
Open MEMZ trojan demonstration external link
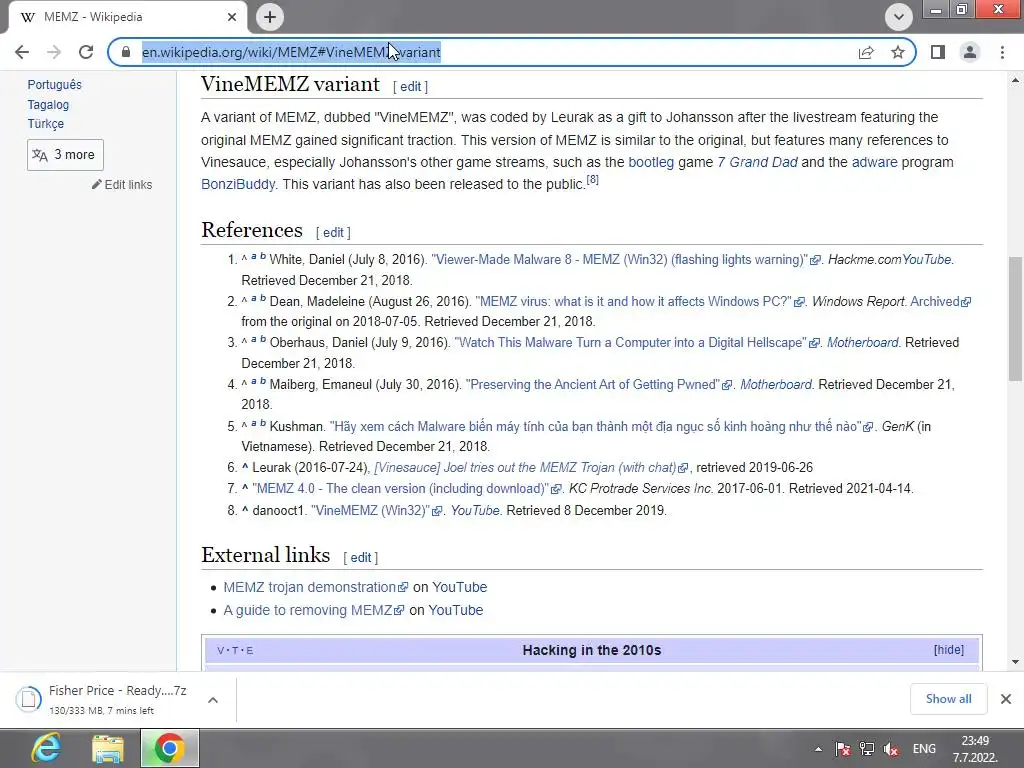pyautogui.click(x=315, y=587)
